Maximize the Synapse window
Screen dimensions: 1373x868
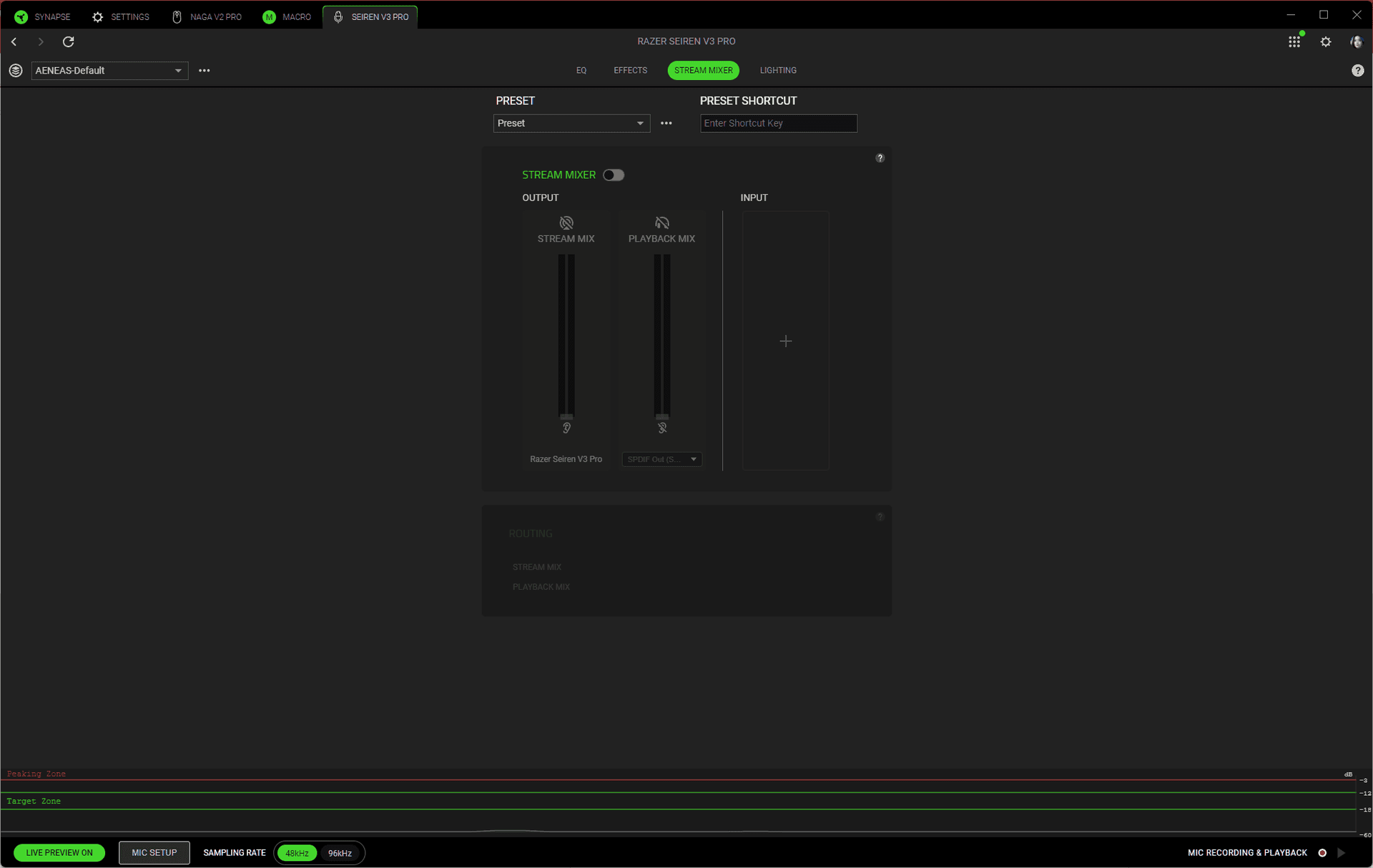[x=1324, y=15]
